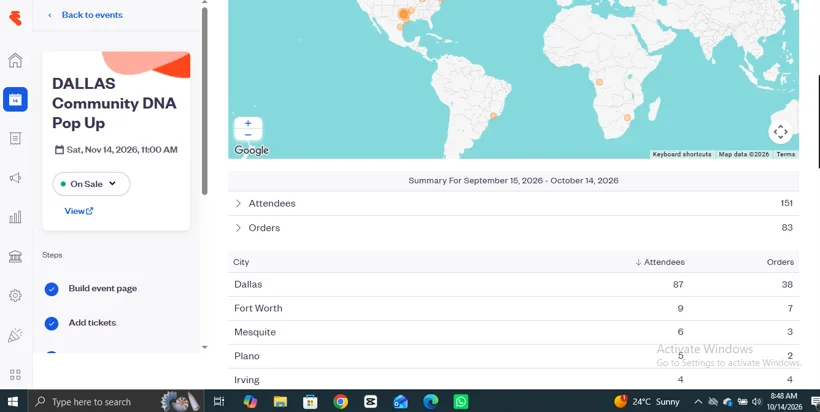Open the event View link
This screenshot has height=412, width=820.
pos(79,211)
